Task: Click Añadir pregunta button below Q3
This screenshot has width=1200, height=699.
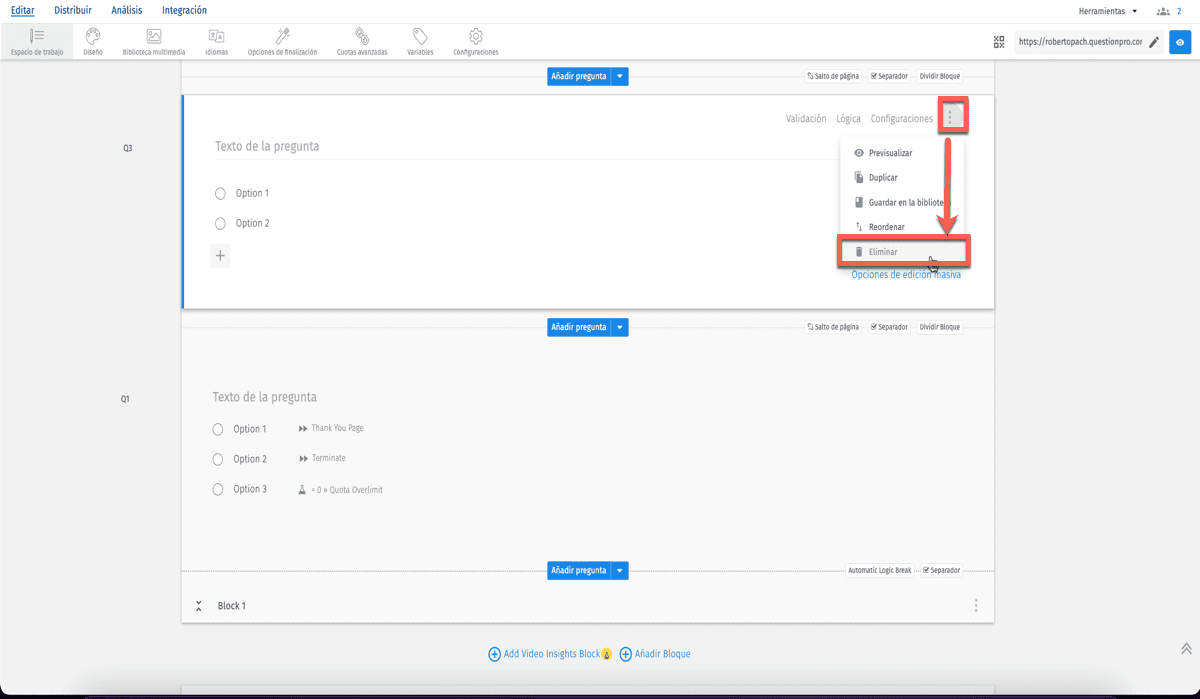Action: [x=579, y=327]
